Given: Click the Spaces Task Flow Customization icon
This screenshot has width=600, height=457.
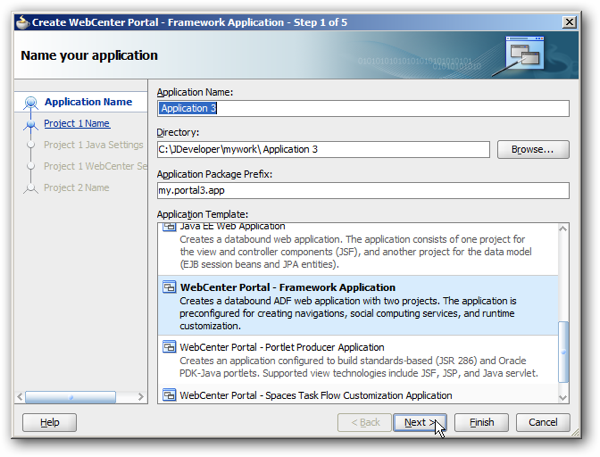Looking at the screenshot, I should click(169, 395).
